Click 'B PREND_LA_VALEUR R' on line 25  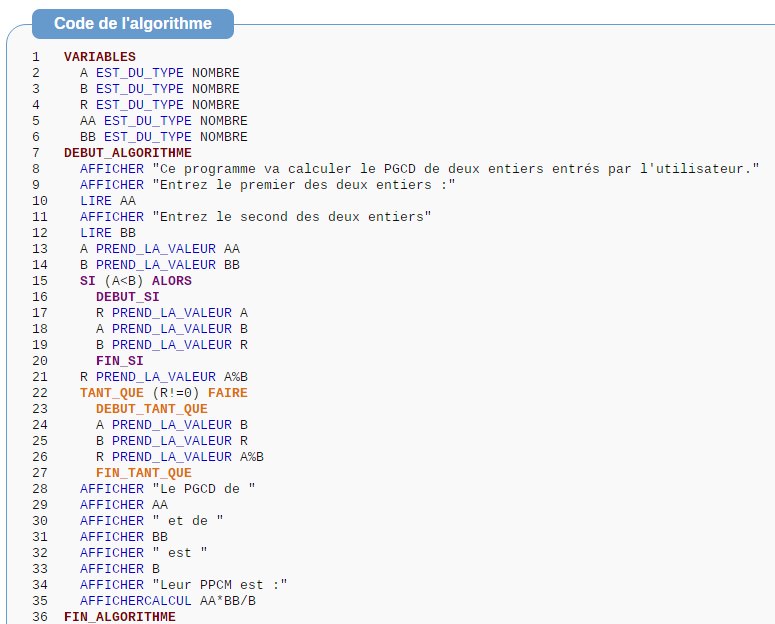172,441
